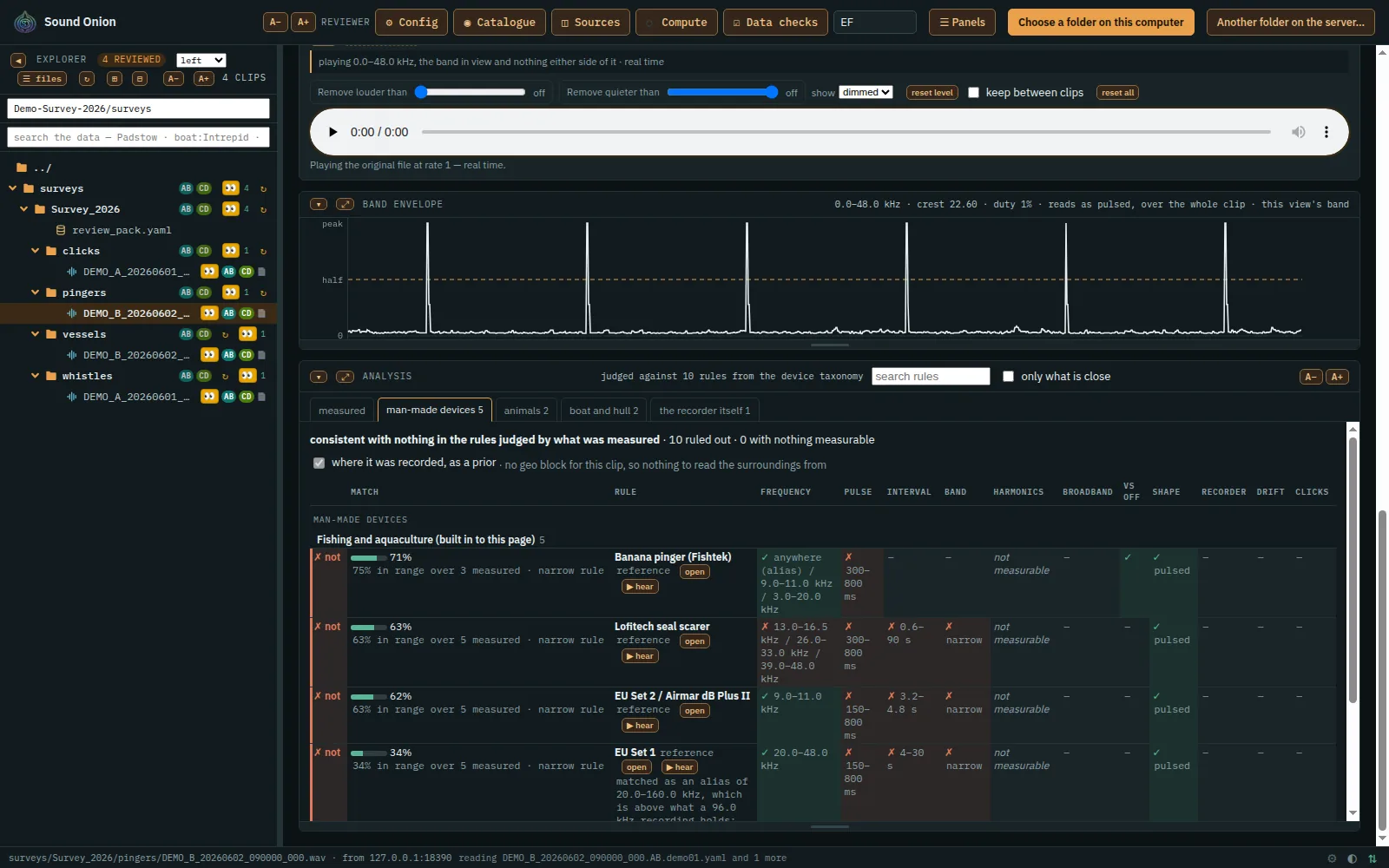Click the AB badge on the clicks folder
The height and width of the screenshot is (868, 1389).
(x=186, y=251)
